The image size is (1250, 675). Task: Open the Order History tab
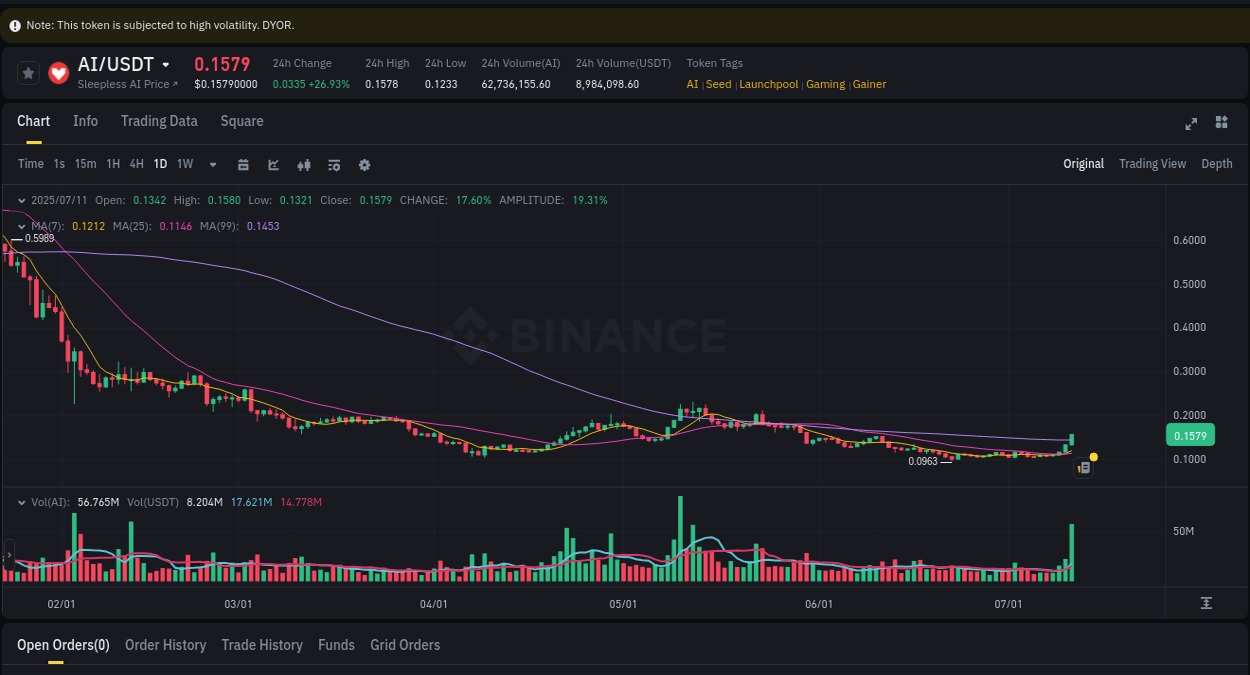pyautogui.click(x=165, y=645)
